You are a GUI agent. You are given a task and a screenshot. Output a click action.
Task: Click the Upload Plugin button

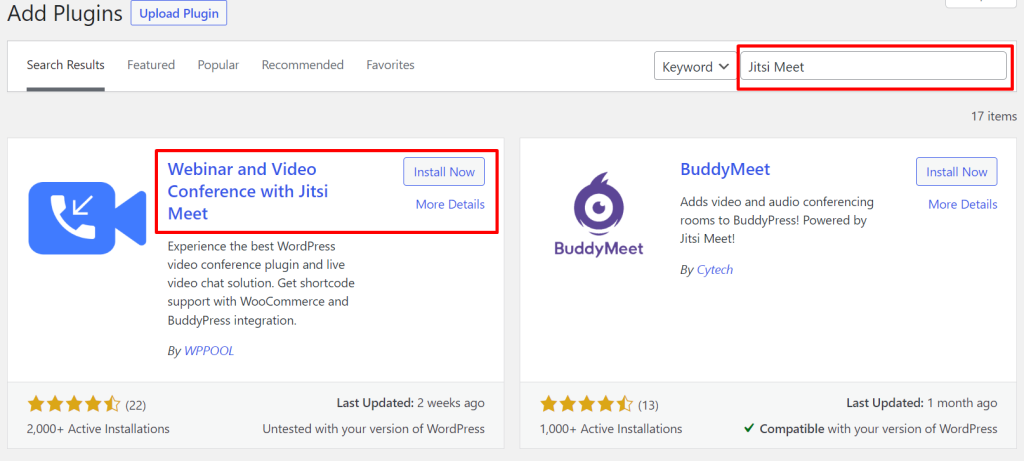179,13
